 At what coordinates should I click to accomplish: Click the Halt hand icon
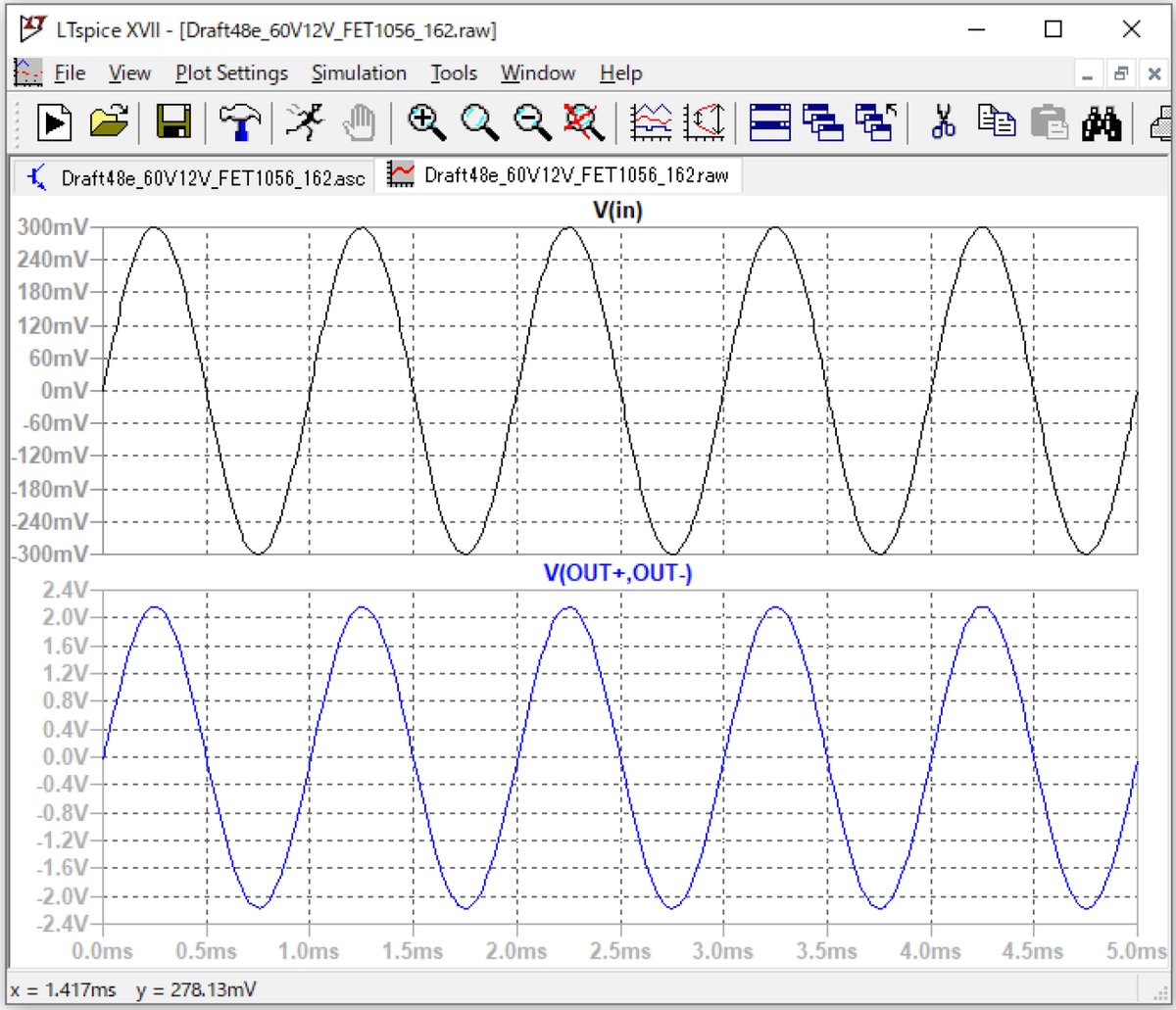(360, 121)
